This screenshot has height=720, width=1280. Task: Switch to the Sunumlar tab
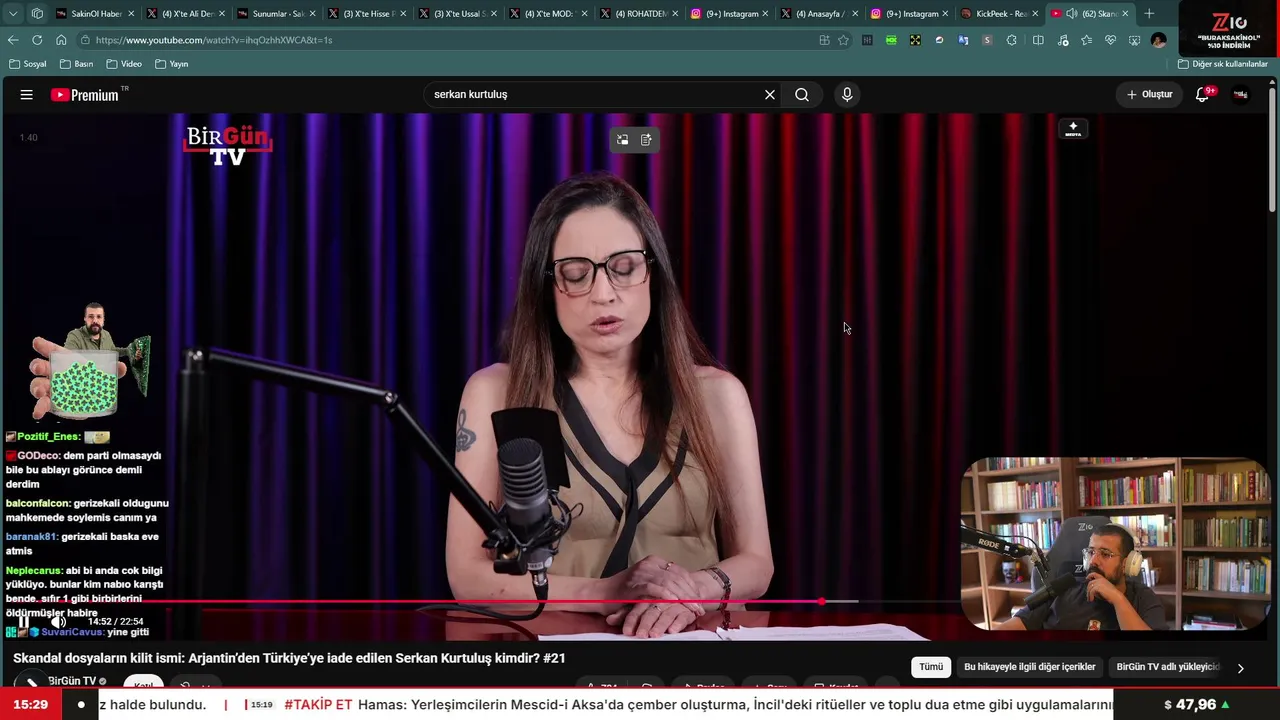click(x=274, y=14)
